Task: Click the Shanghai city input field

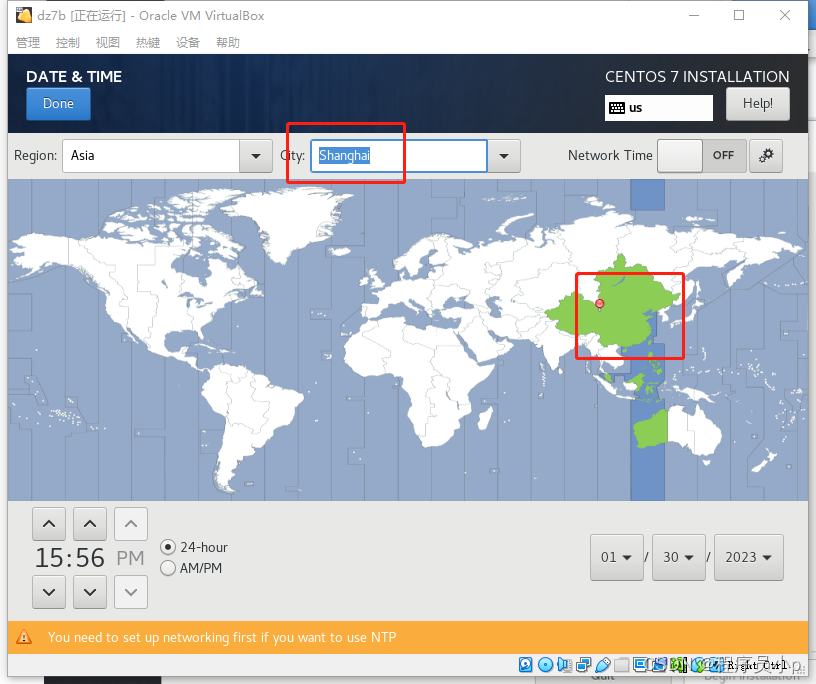Action: click(399, 156)
